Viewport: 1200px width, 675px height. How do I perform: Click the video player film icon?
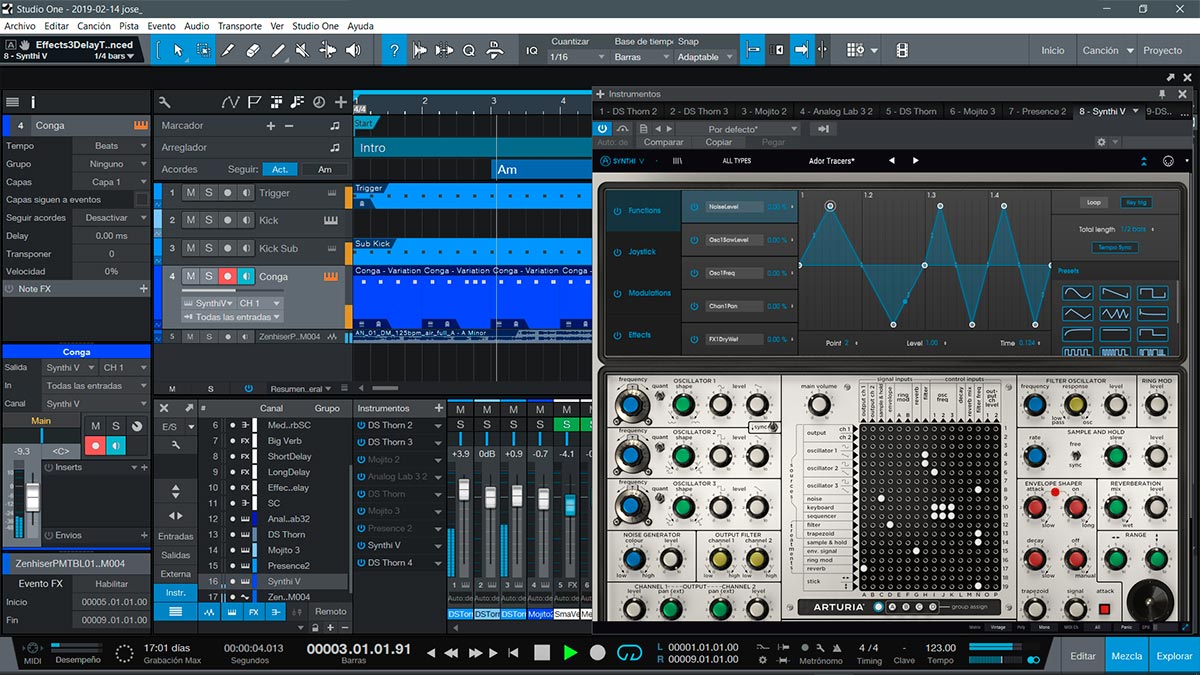pyautogui.click(x=902, y=49)
